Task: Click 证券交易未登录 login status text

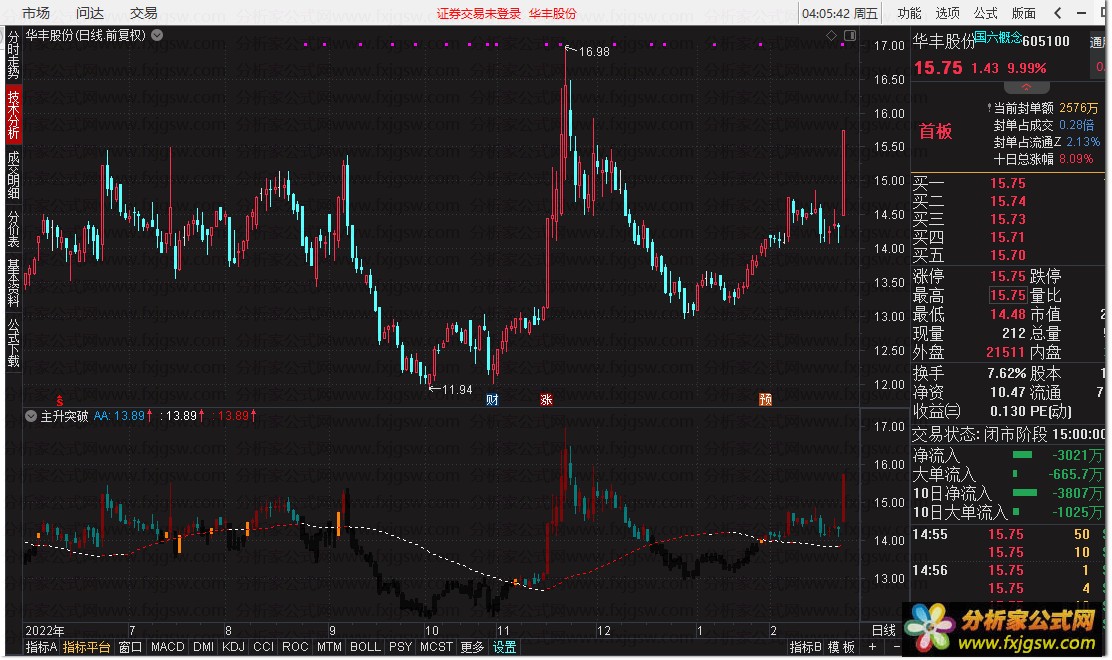Action: point(479,13)
